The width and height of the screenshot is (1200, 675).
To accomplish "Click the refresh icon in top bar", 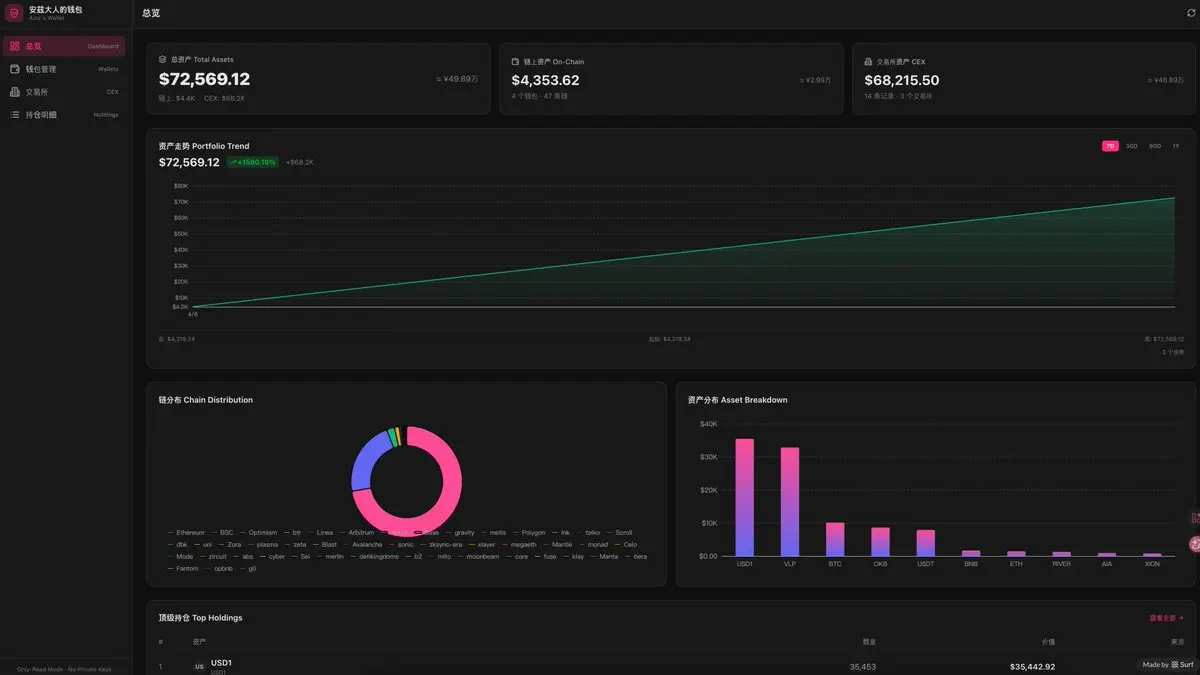I will [1190, 13].
